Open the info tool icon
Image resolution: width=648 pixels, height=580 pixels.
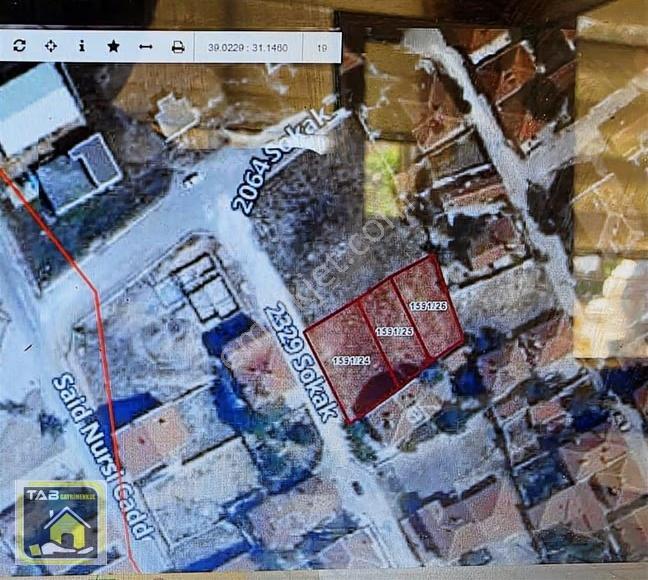tap(82, 46)
